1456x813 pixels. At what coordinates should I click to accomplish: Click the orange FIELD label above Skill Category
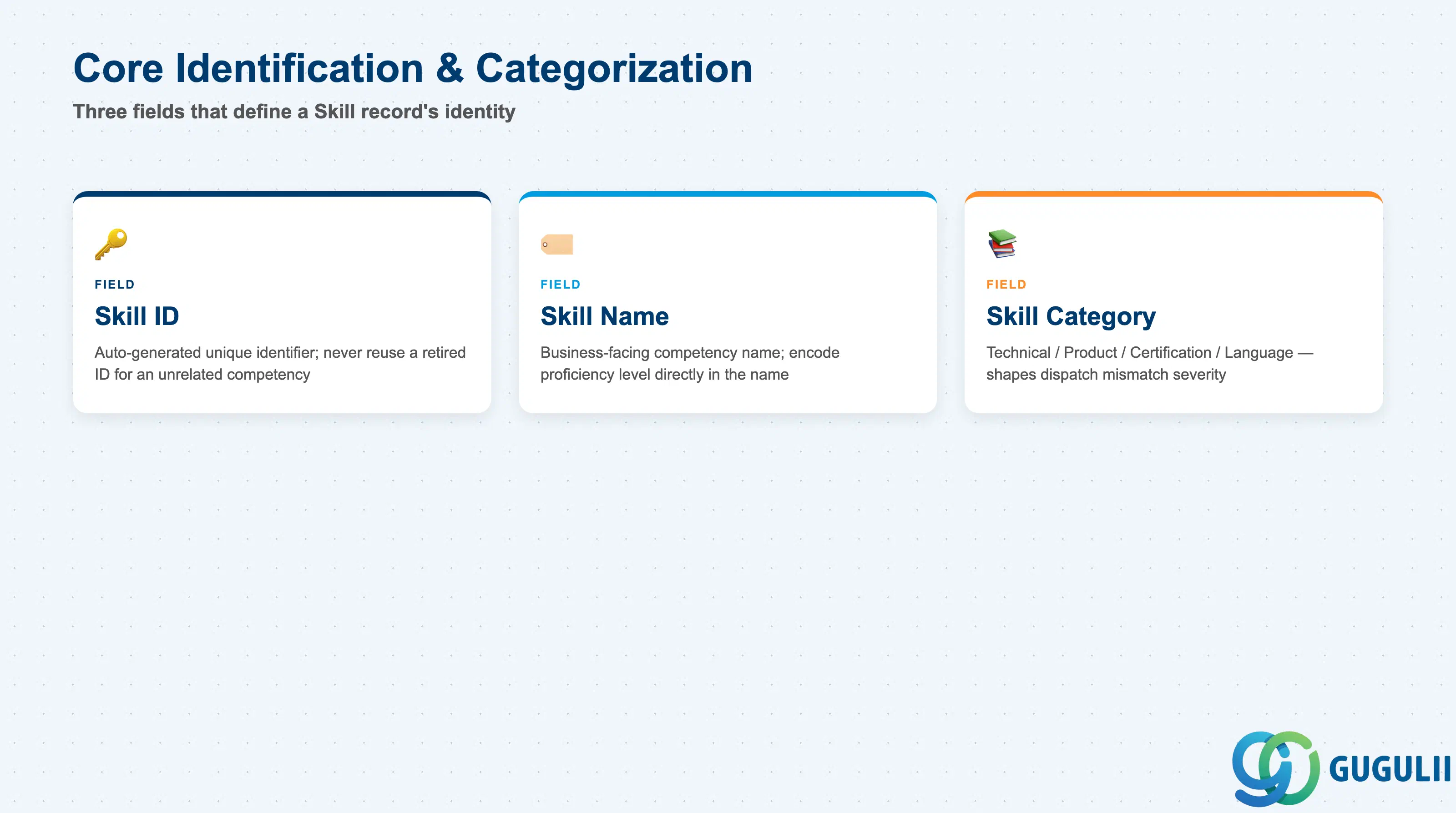[x=1006, y=285]
